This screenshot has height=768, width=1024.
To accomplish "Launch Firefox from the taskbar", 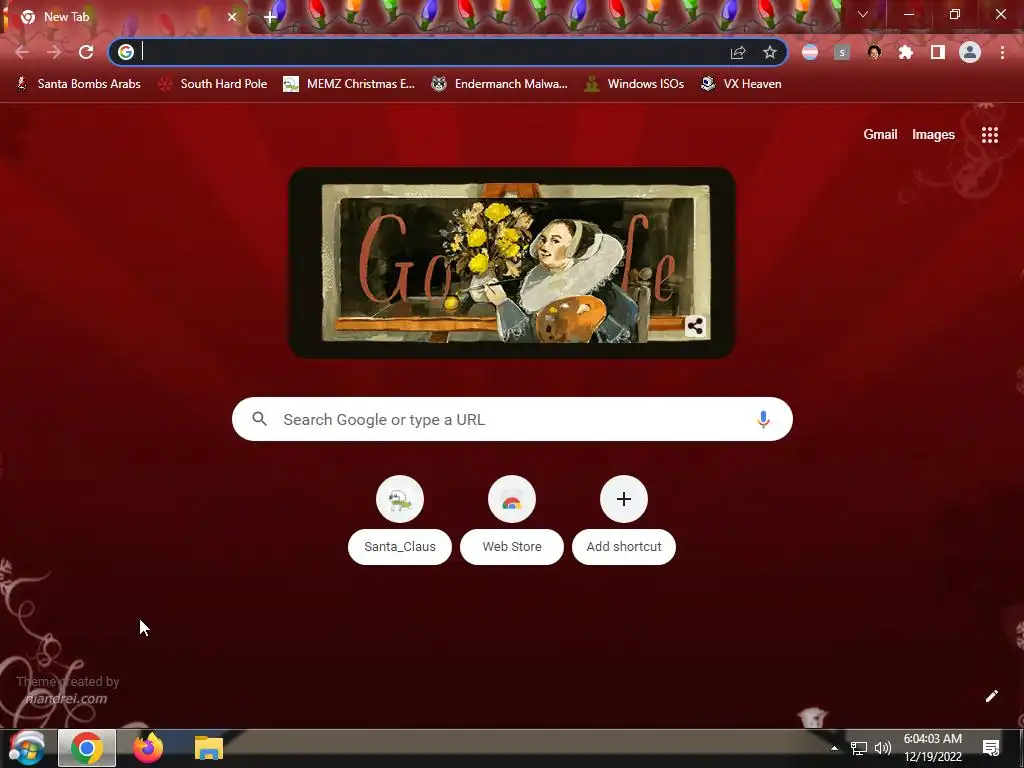I will (148, 748).
